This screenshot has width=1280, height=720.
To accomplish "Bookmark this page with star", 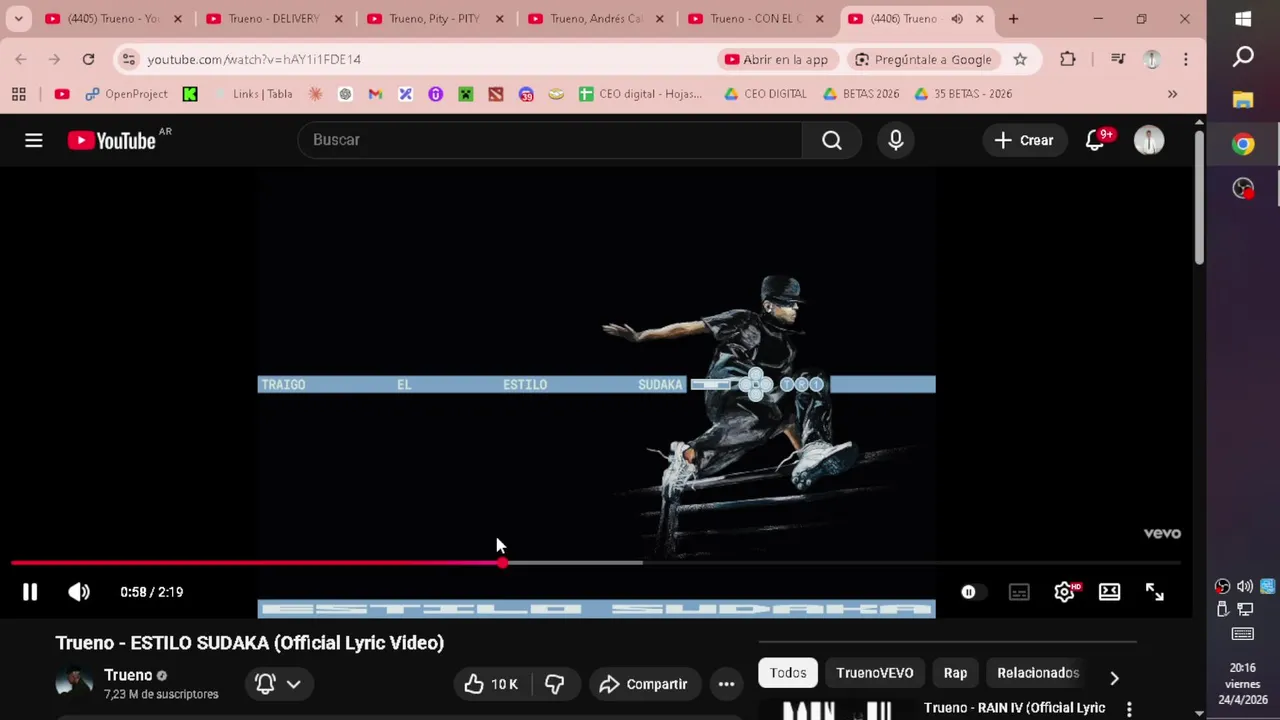I will [1020, 59].
